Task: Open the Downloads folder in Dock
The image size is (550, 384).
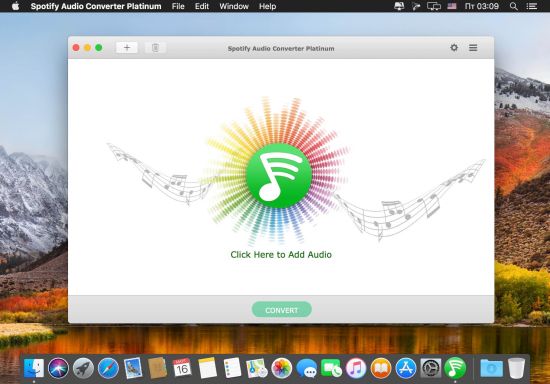Action: coord(491,368)
